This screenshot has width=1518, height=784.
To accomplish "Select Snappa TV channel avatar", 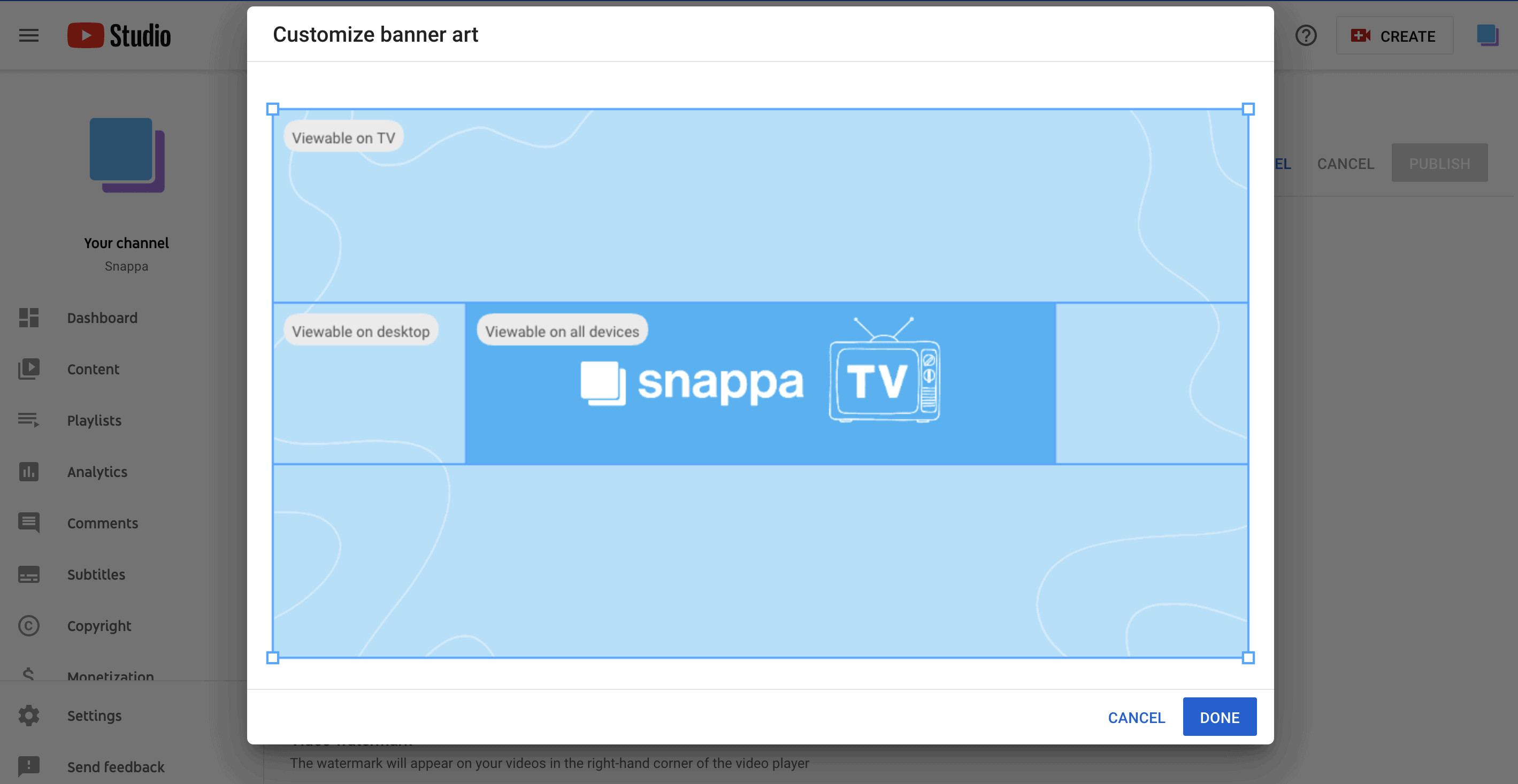I will click(x=126, y=155).
